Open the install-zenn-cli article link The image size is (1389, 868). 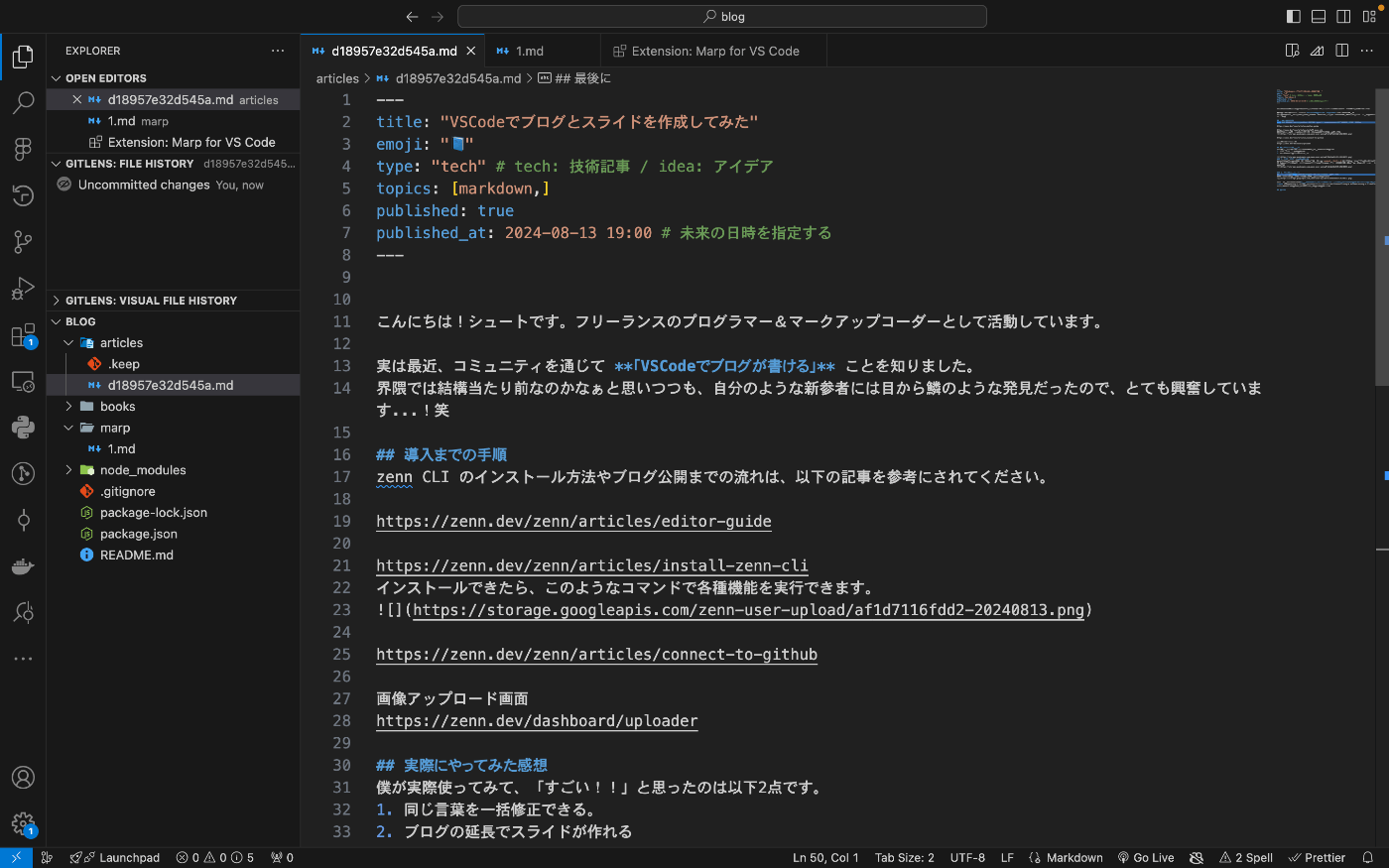592,566
